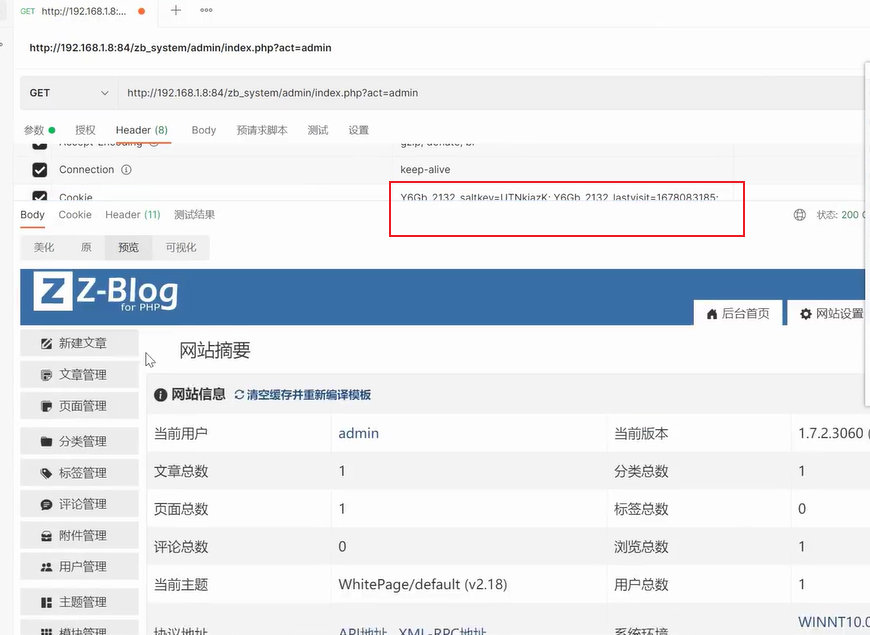
Task: Click the tag icon of 标签管理
Action: 47,473
